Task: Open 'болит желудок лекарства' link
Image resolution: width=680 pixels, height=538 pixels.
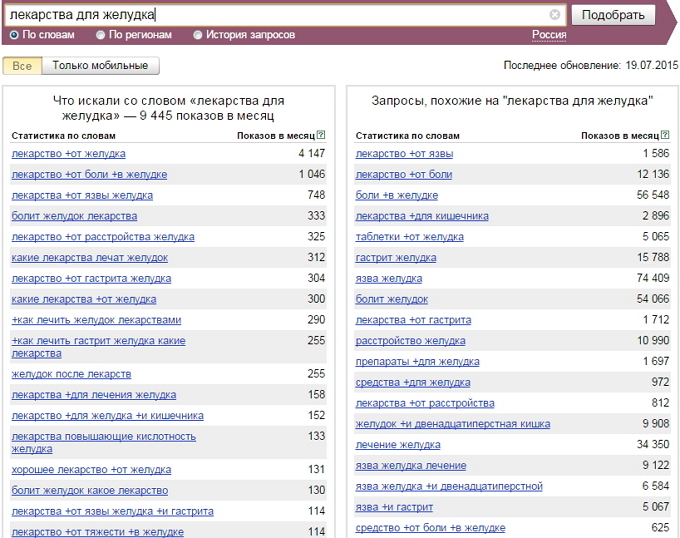Action: (x=74, y=216)
